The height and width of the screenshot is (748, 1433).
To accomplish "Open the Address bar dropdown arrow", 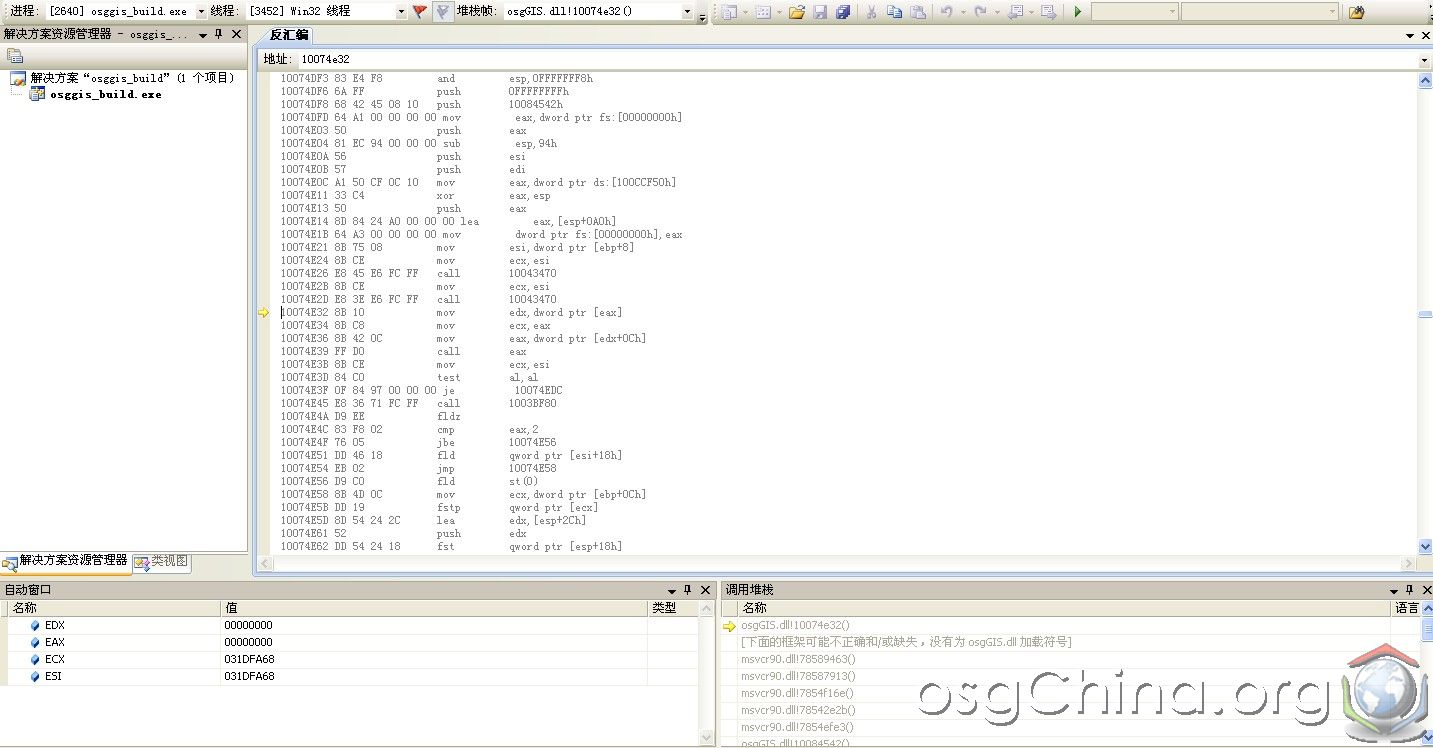I will [x=1425, y=60].
